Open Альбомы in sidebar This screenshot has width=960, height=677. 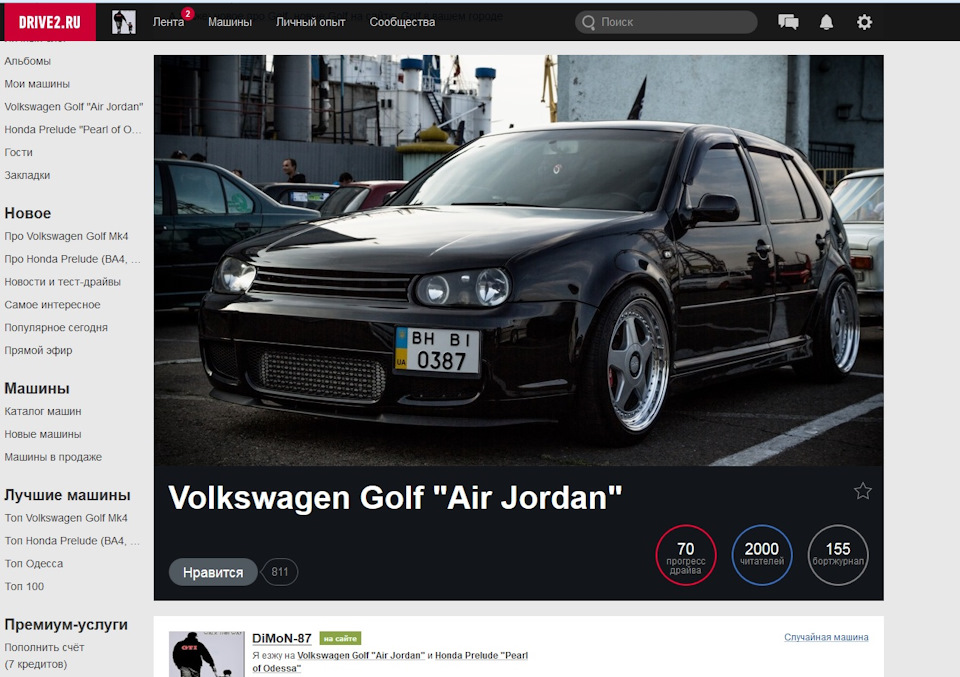pyautogui.click(x=28, y=61)
